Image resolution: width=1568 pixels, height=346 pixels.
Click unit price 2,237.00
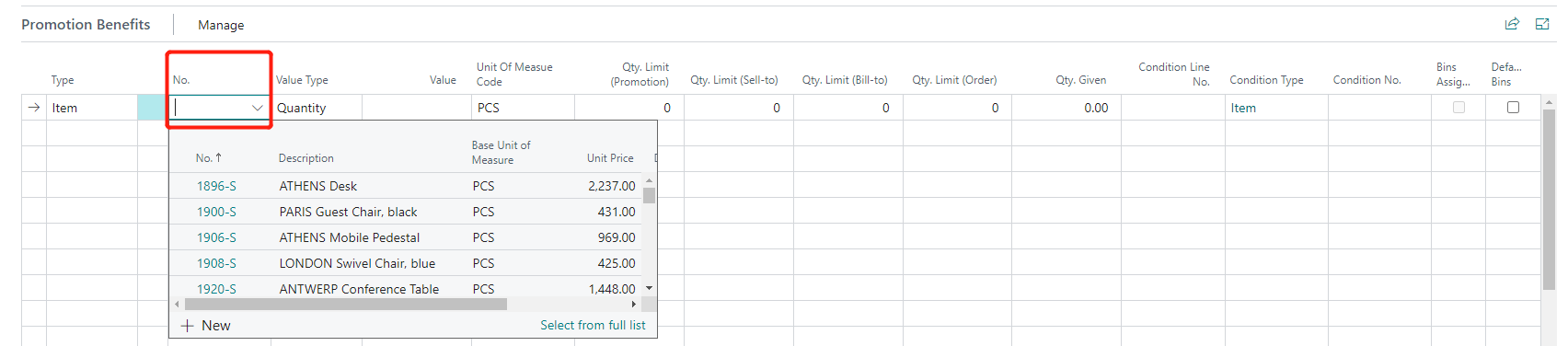tap(612, 186)
